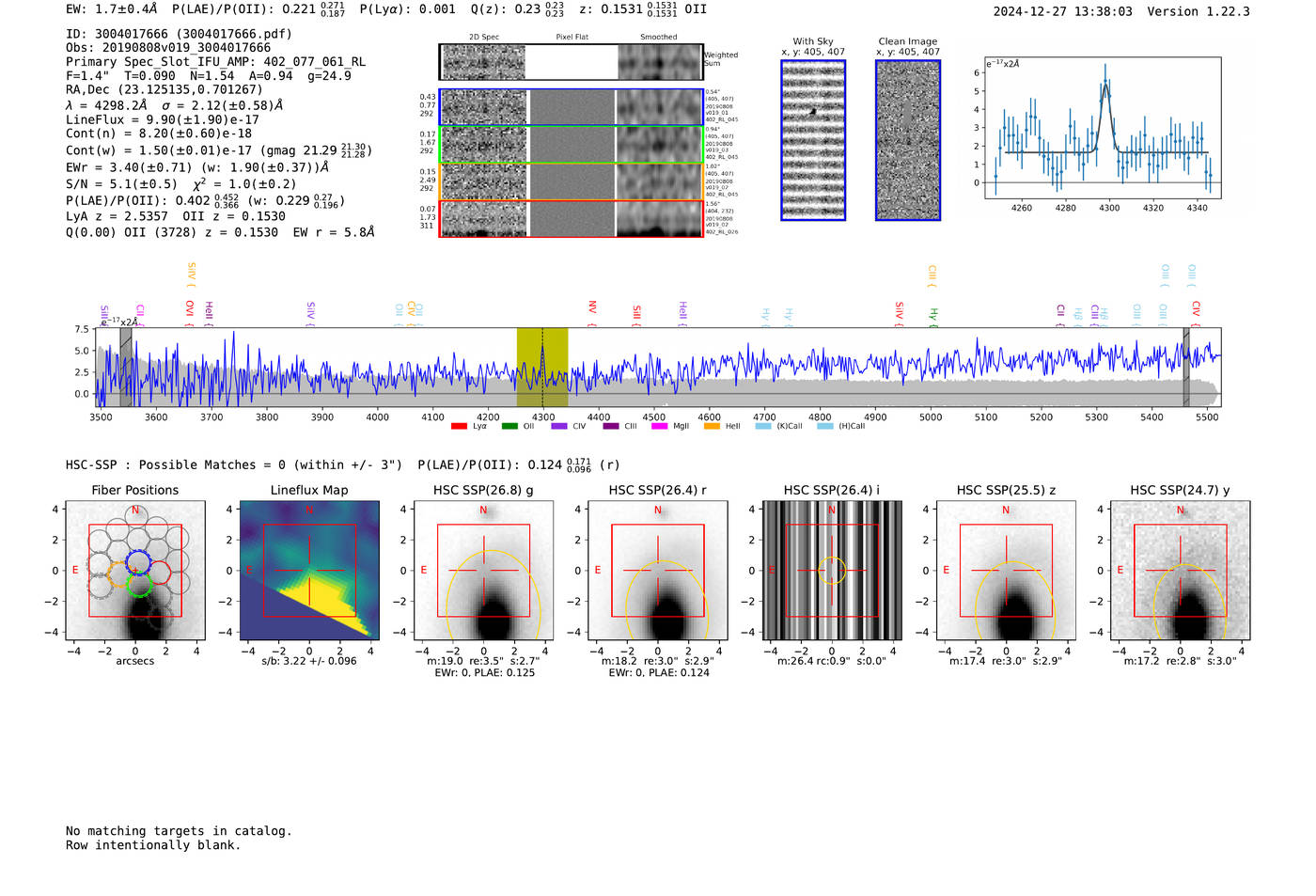Open the HSC SSP(26.4) r image

658,571
